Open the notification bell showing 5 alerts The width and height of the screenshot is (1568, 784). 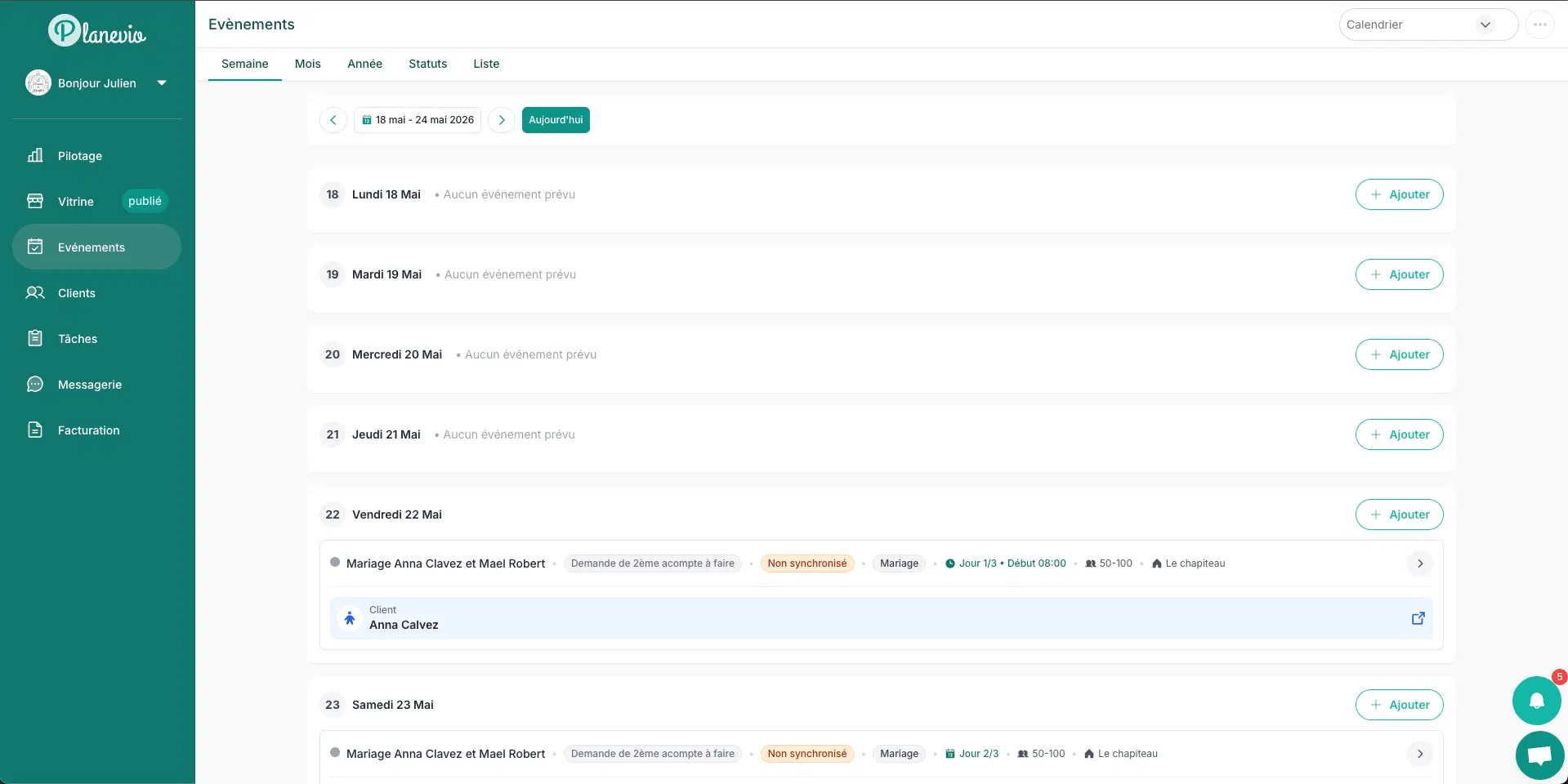point(1537,701)
